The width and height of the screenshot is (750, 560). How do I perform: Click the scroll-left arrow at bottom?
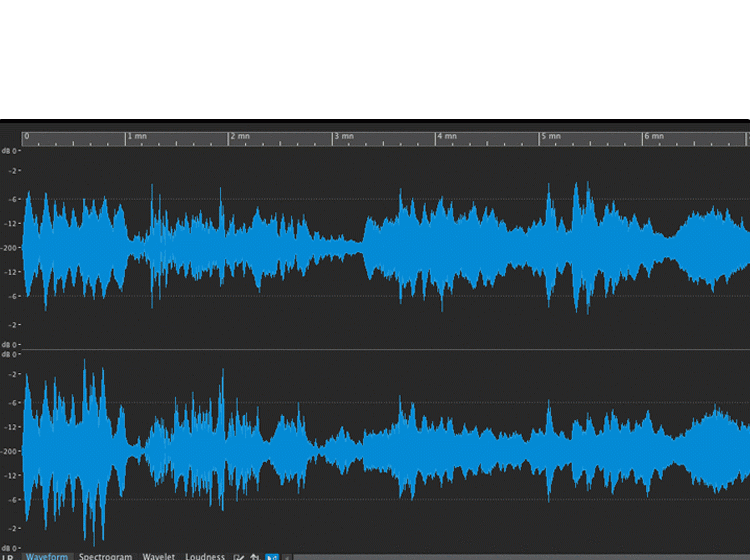click(287, 557)
